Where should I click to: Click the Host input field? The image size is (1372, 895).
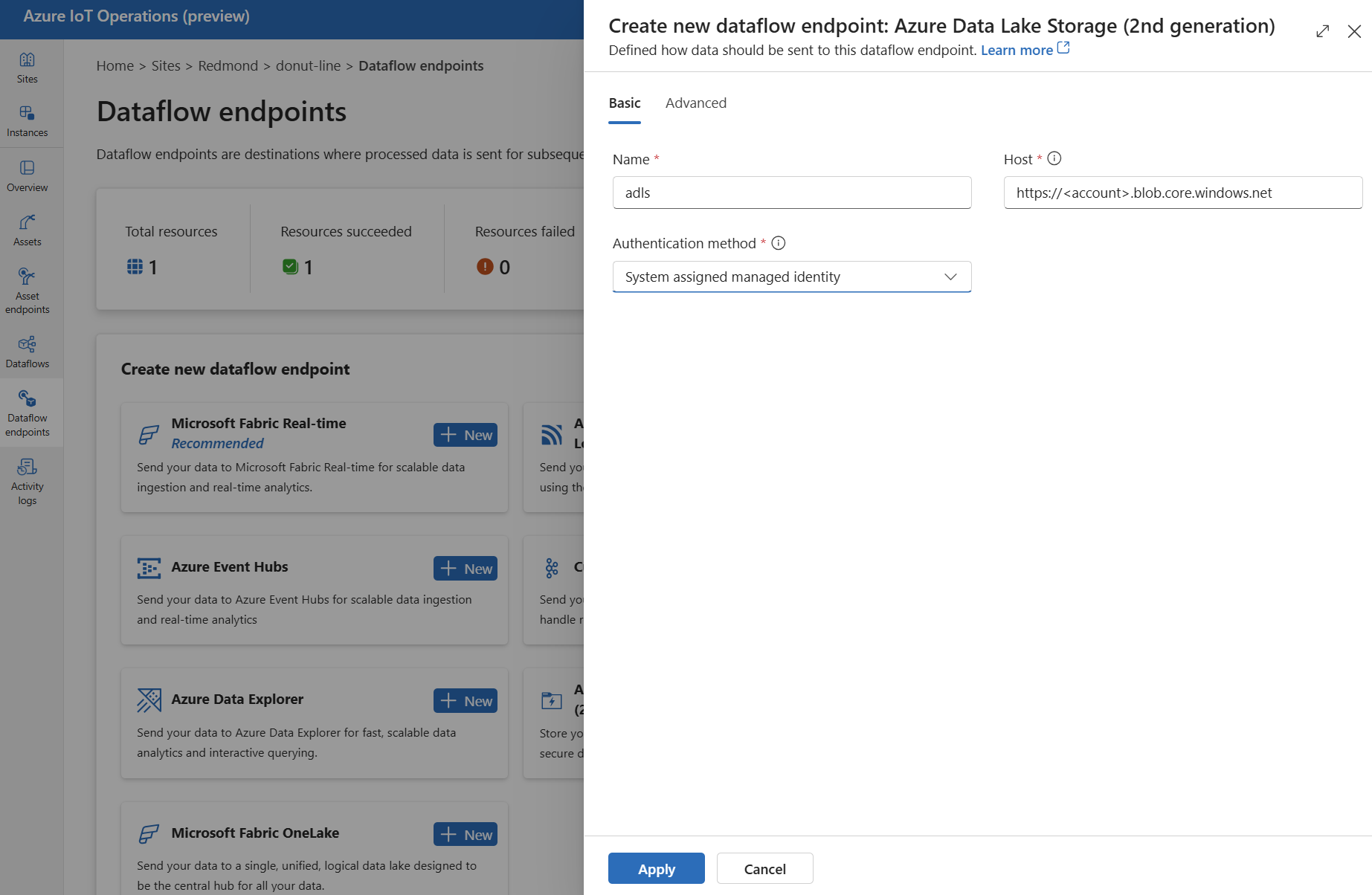tap(1183, 193)
